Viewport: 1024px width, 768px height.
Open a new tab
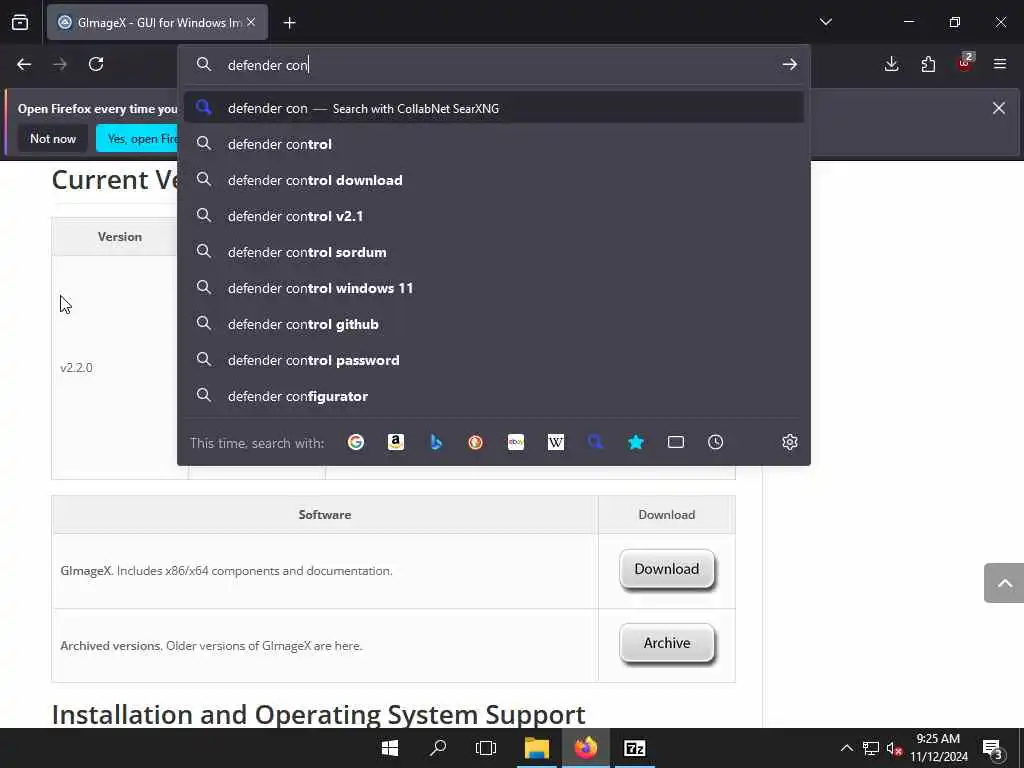pos(289,23)
